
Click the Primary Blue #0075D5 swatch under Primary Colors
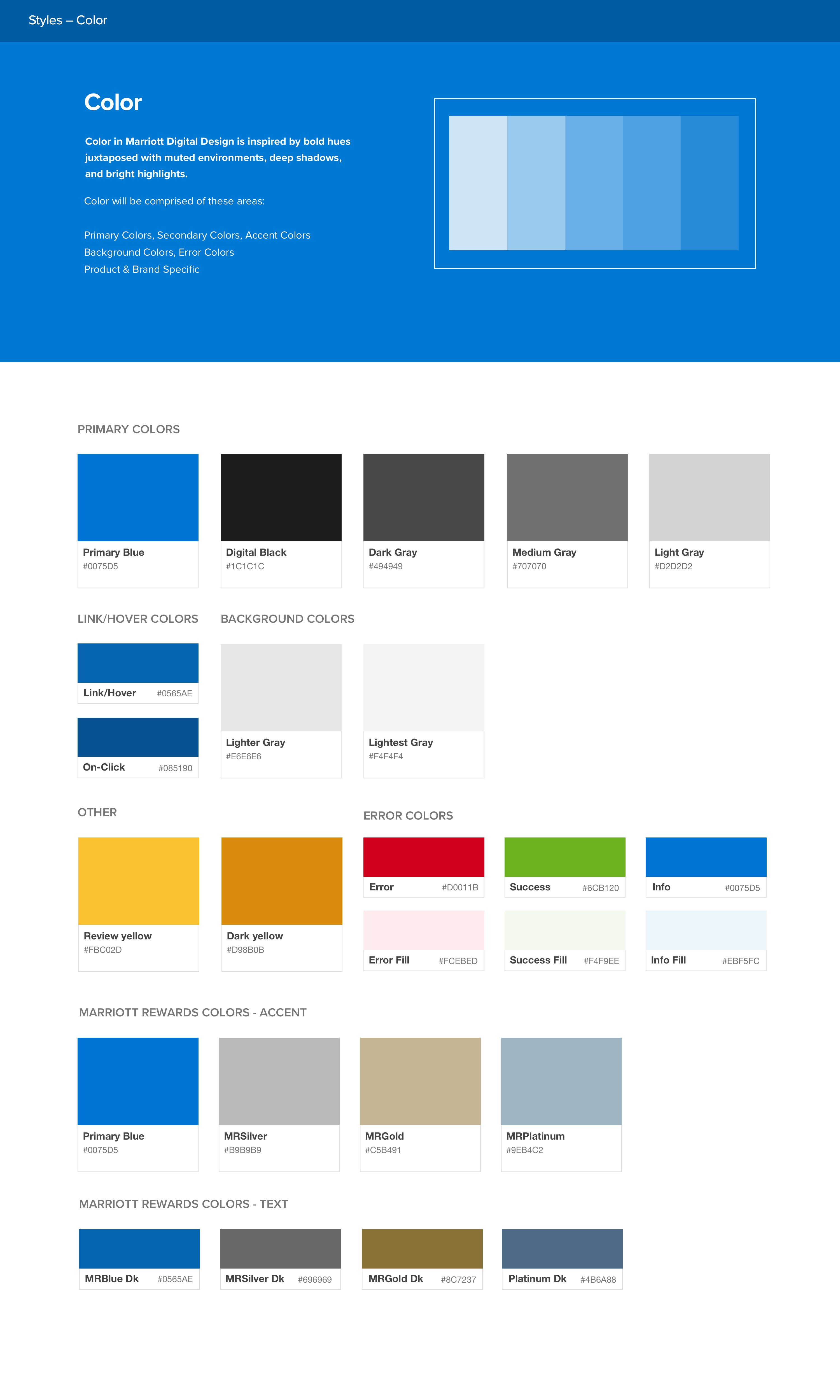pos(137,497)
